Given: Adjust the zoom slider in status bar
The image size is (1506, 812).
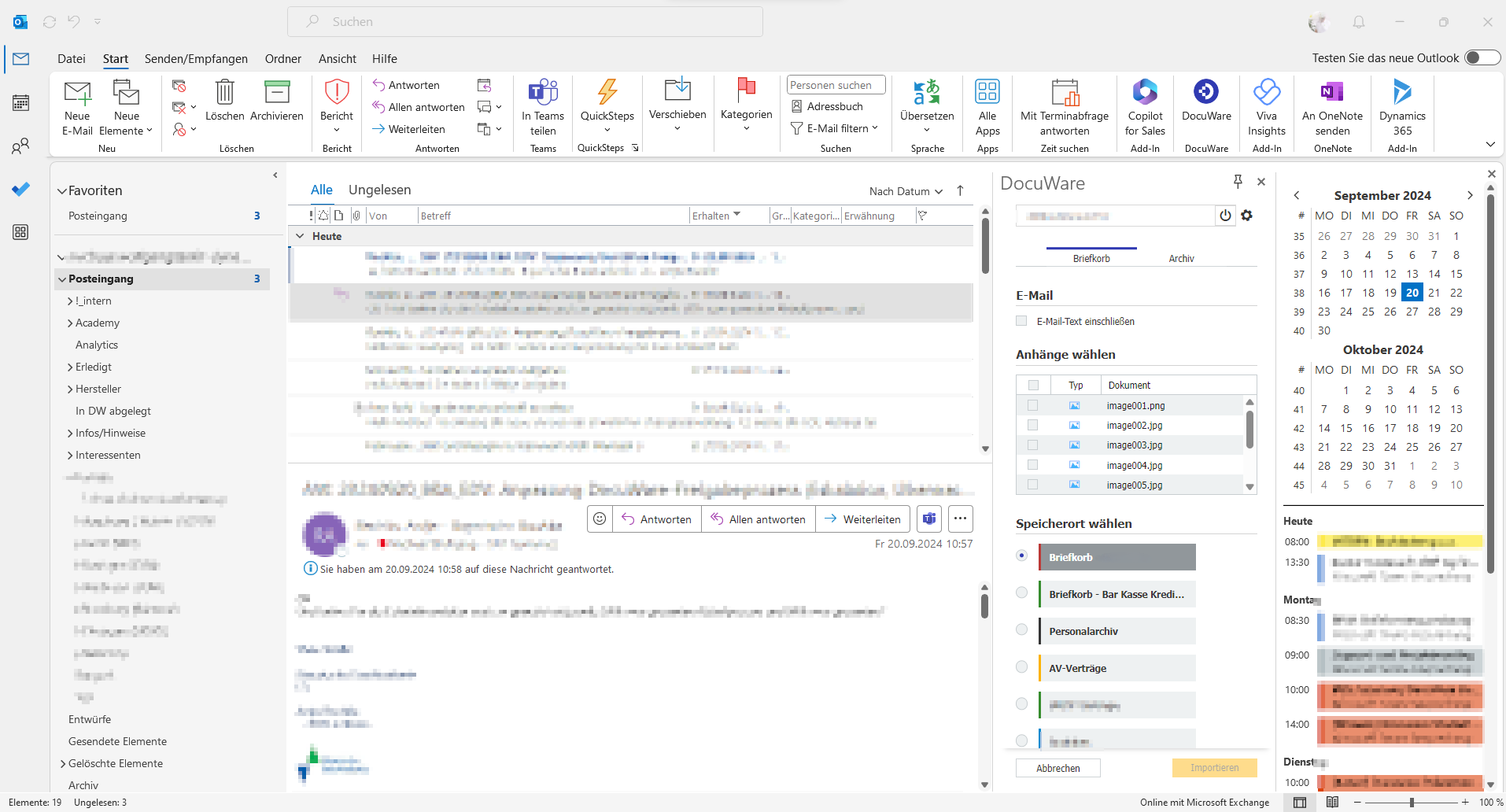Looking at the screenshot, I should pos(1412,803).
